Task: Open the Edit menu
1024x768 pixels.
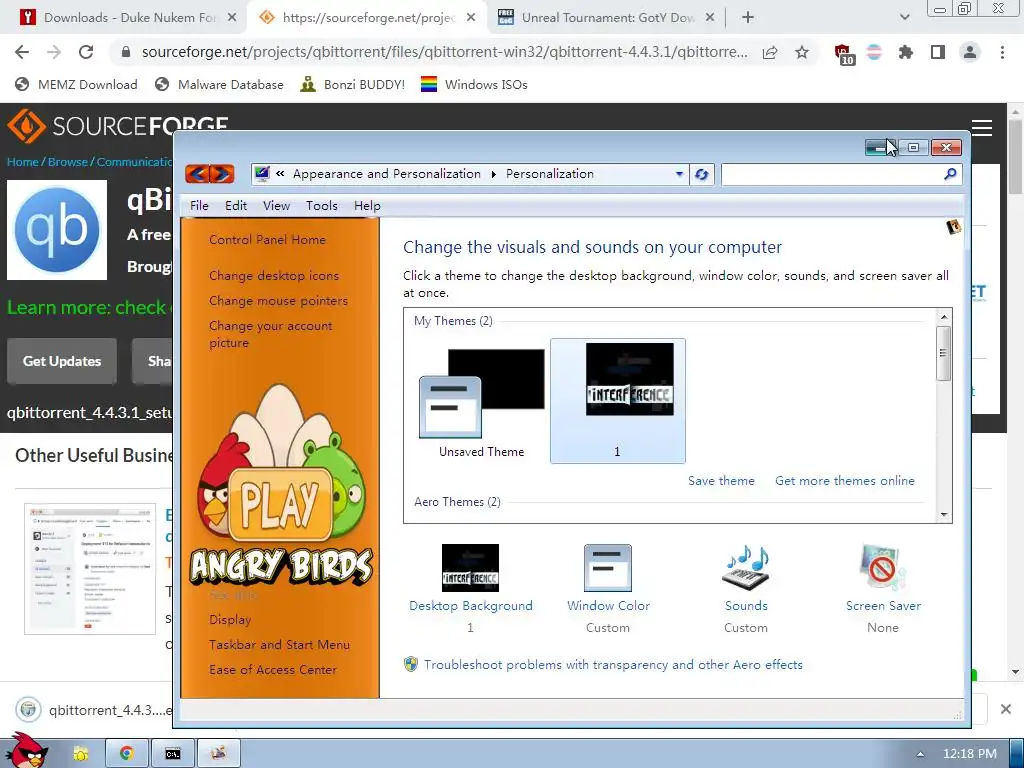Action: tap(236, 206)
